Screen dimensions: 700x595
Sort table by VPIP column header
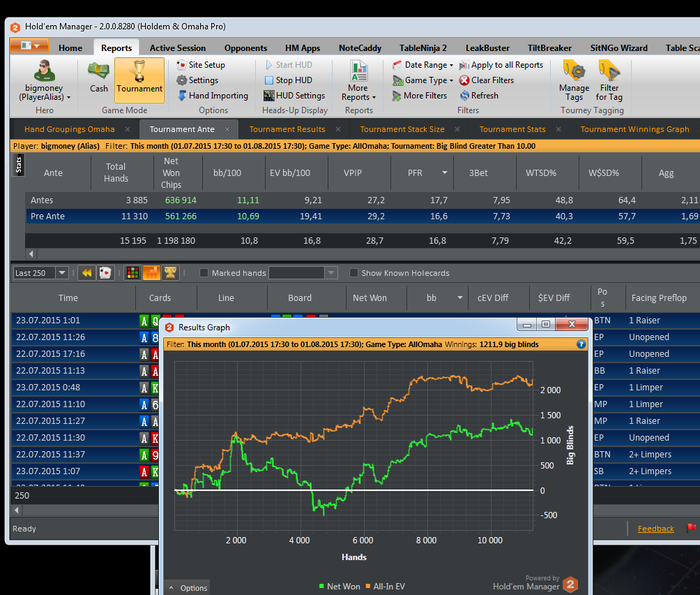point(353,173)
